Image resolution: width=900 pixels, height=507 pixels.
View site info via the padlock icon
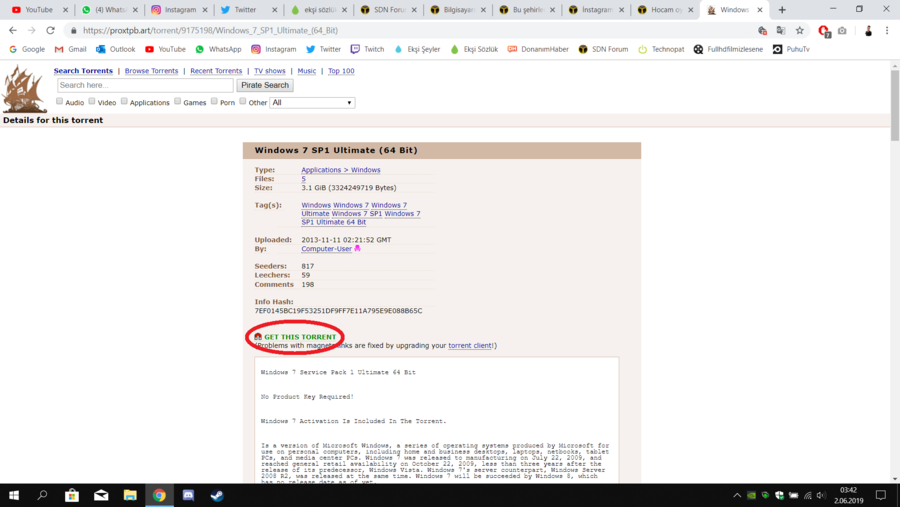point(73,30)
